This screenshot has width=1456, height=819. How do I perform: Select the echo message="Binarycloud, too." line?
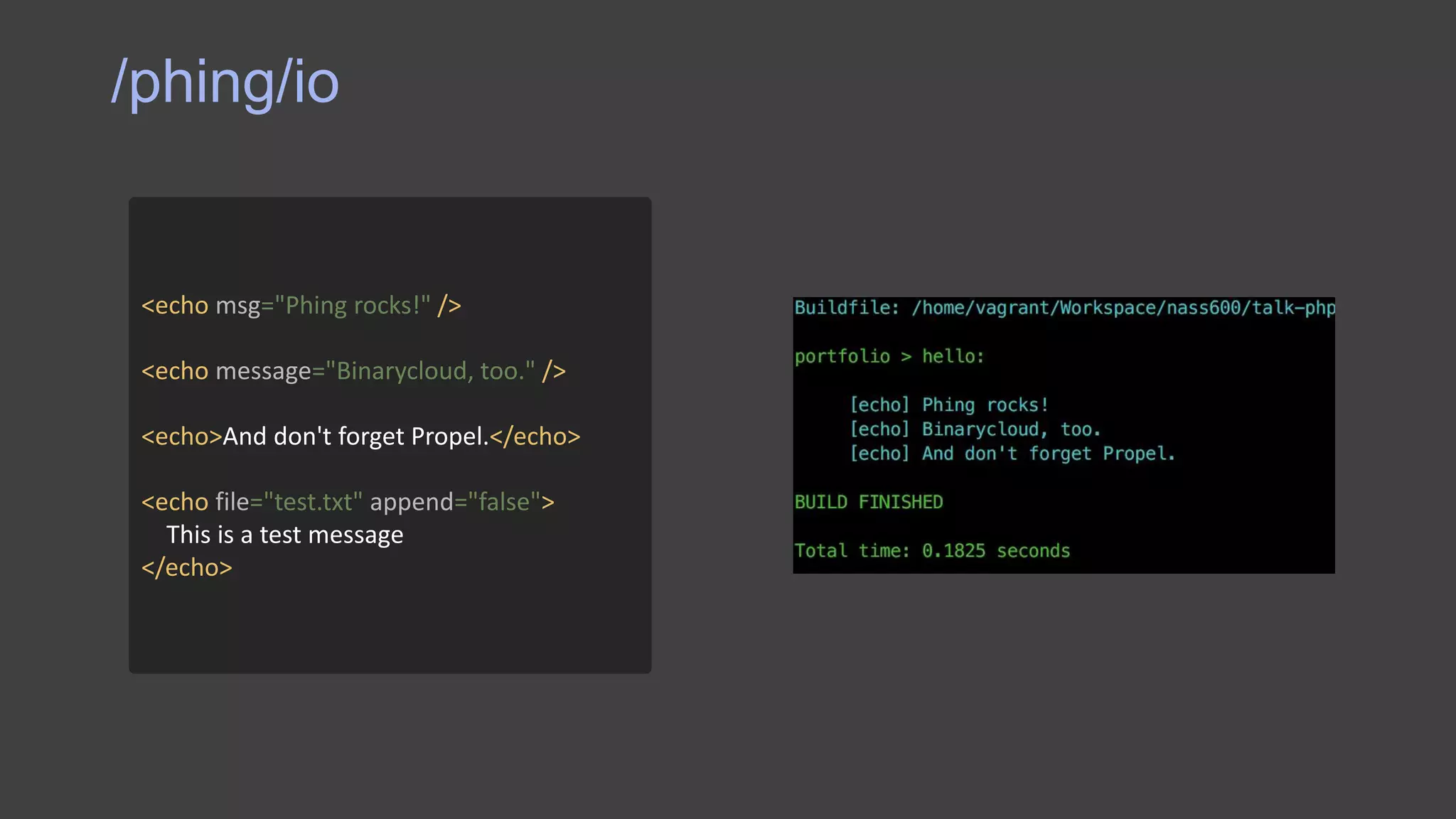[x=353, y=371]
